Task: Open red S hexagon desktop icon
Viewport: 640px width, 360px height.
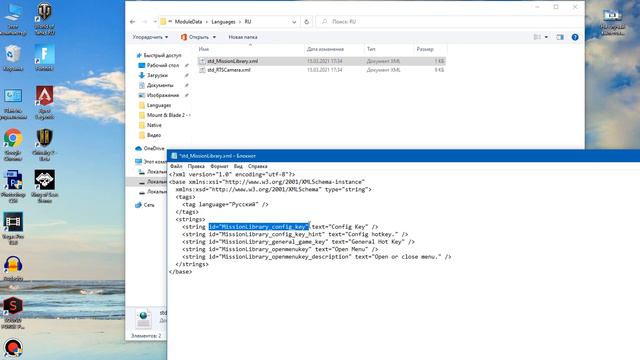Action: pos(13,313)
